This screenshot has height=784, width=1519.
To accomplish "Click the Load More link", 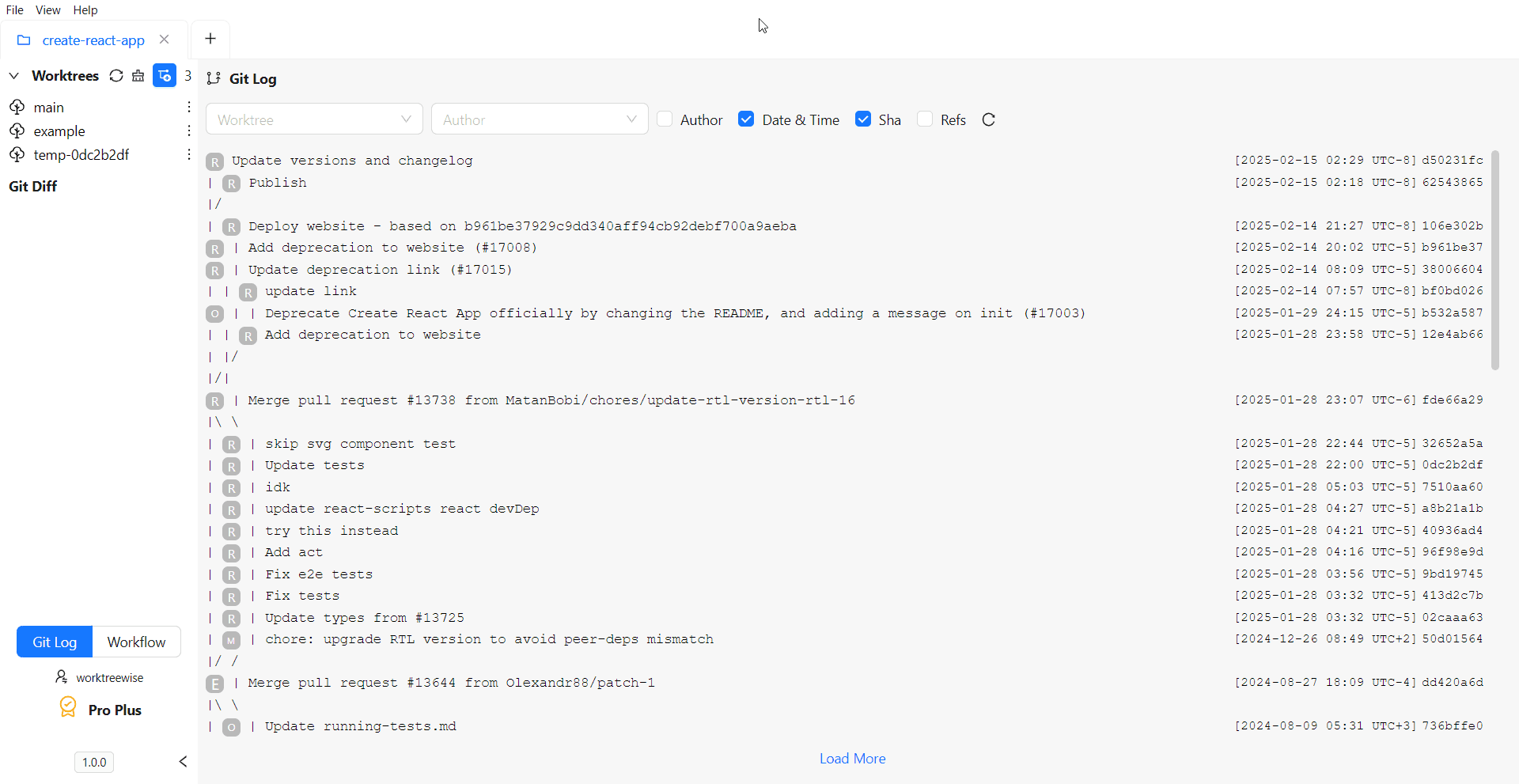I will (x=852, y=758).
